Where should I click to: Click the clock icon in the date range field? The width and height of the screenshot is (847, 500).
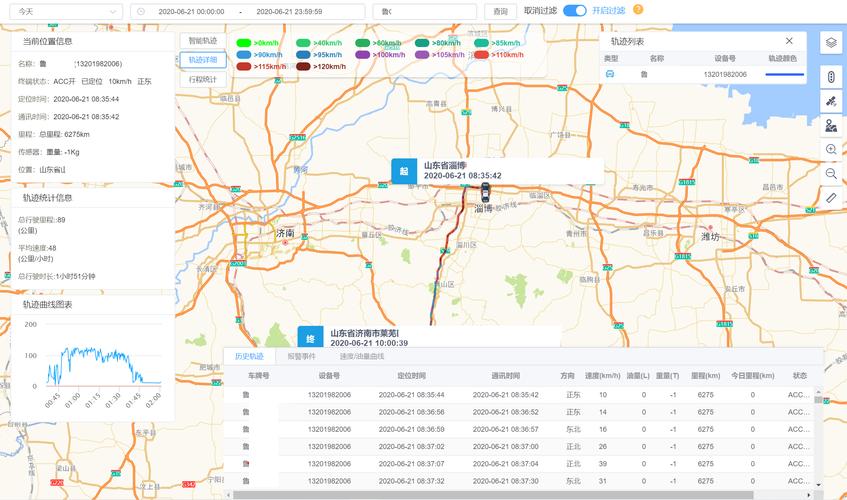pos(140,11)
